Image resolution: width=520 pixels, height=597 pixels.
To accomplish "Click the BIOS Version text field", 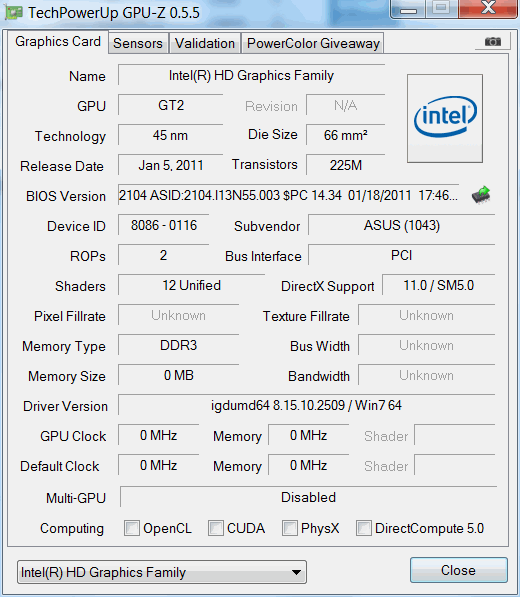I will (289, 195).
